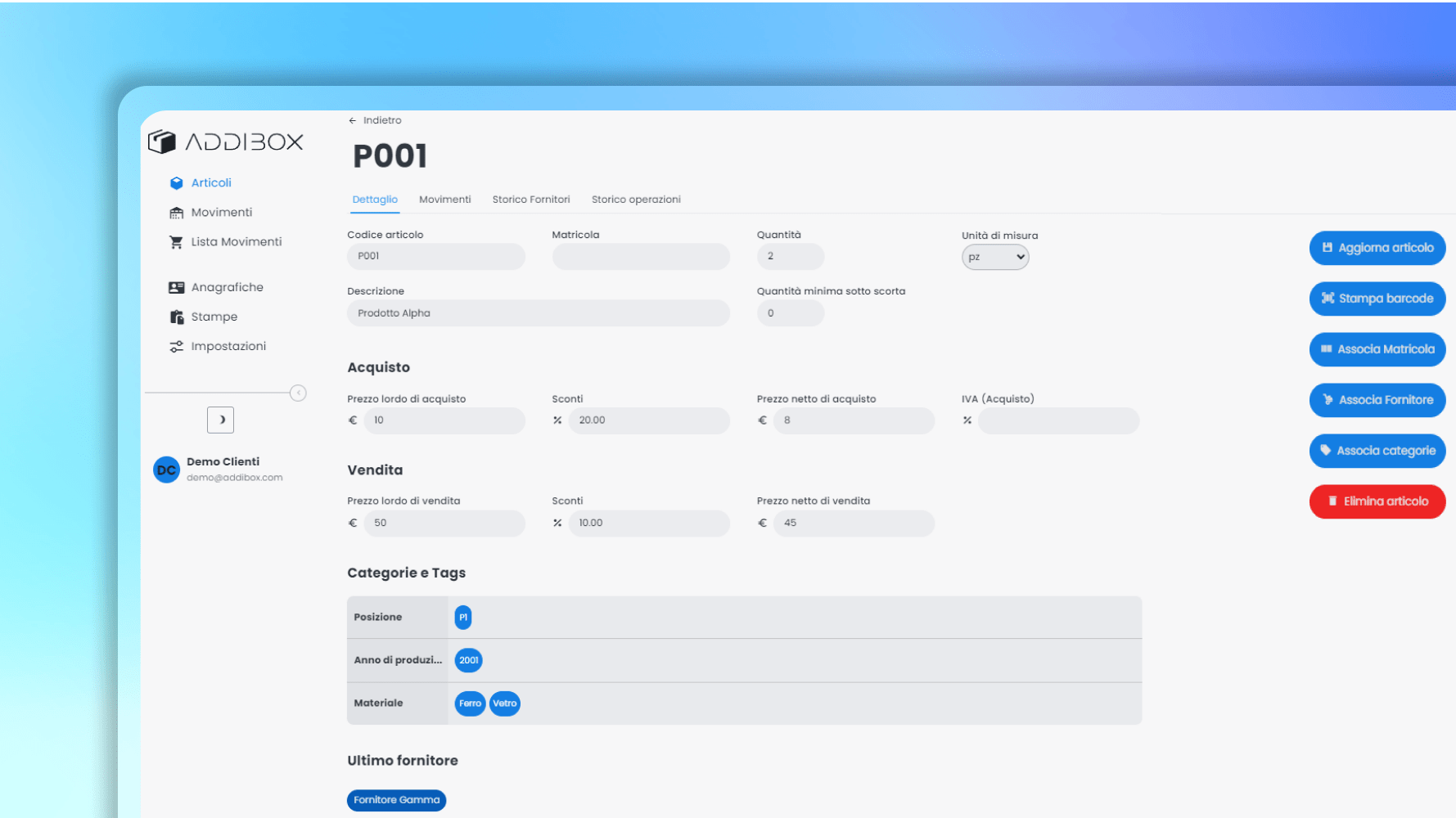Click the Stampa barcode button
The height and width of the screenshot is (818, 1456).
click(x=1377, y=299)
